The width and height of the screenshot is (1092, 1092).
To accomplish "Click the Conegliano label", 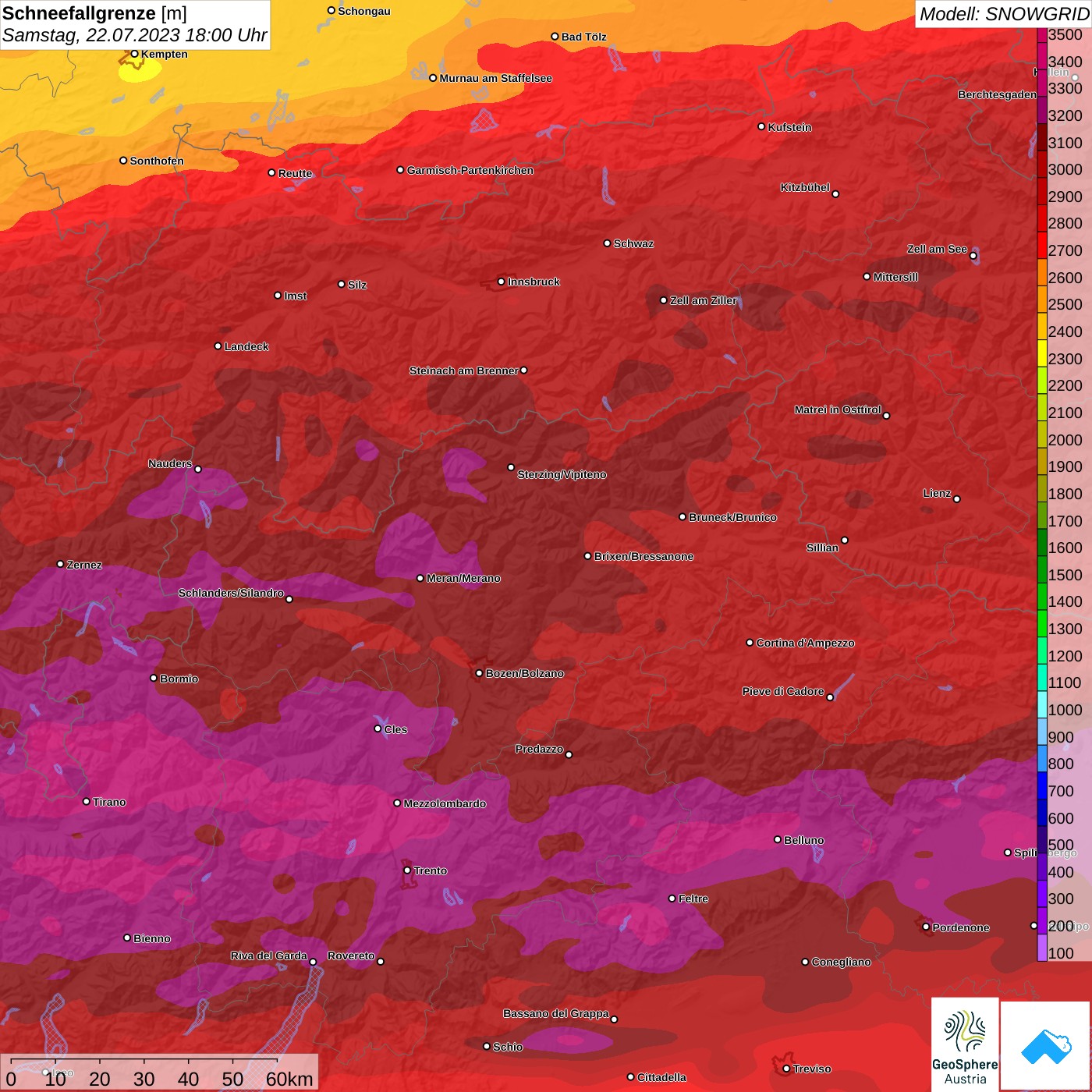I will coord(841,962).
